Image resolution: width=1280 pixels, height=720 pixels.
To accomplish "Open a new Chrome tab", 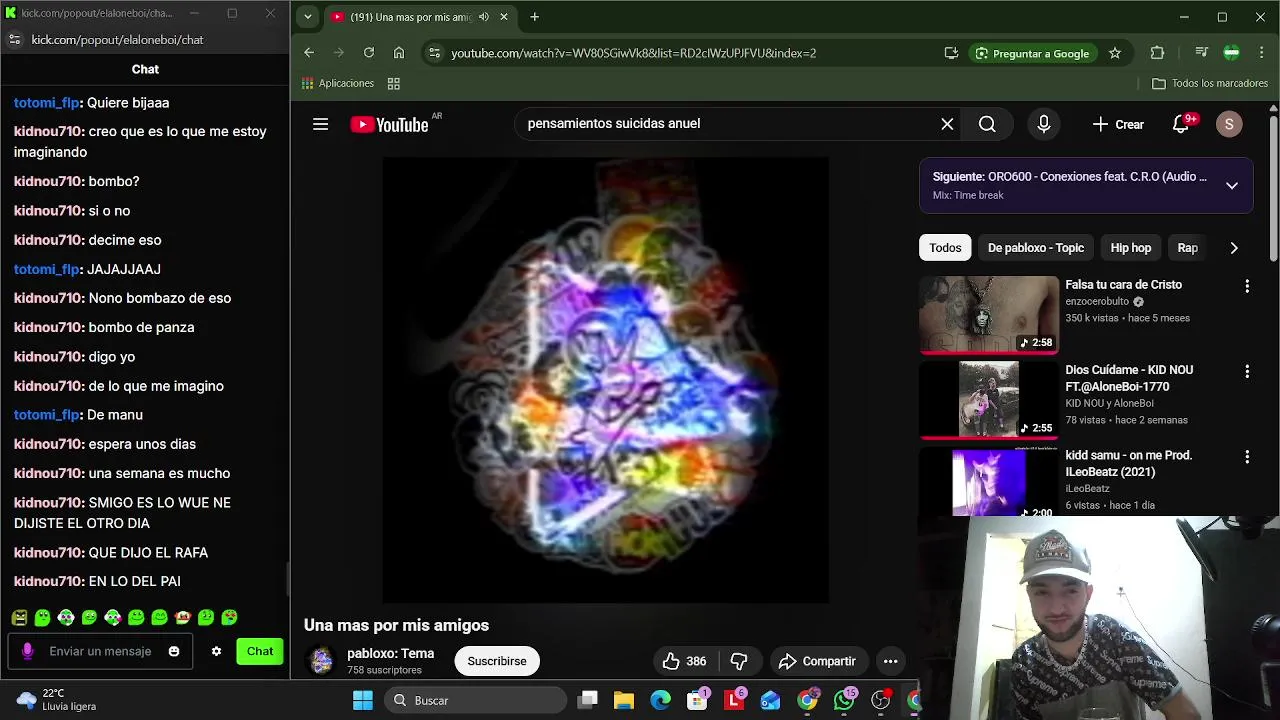I will tap(534, 17).
